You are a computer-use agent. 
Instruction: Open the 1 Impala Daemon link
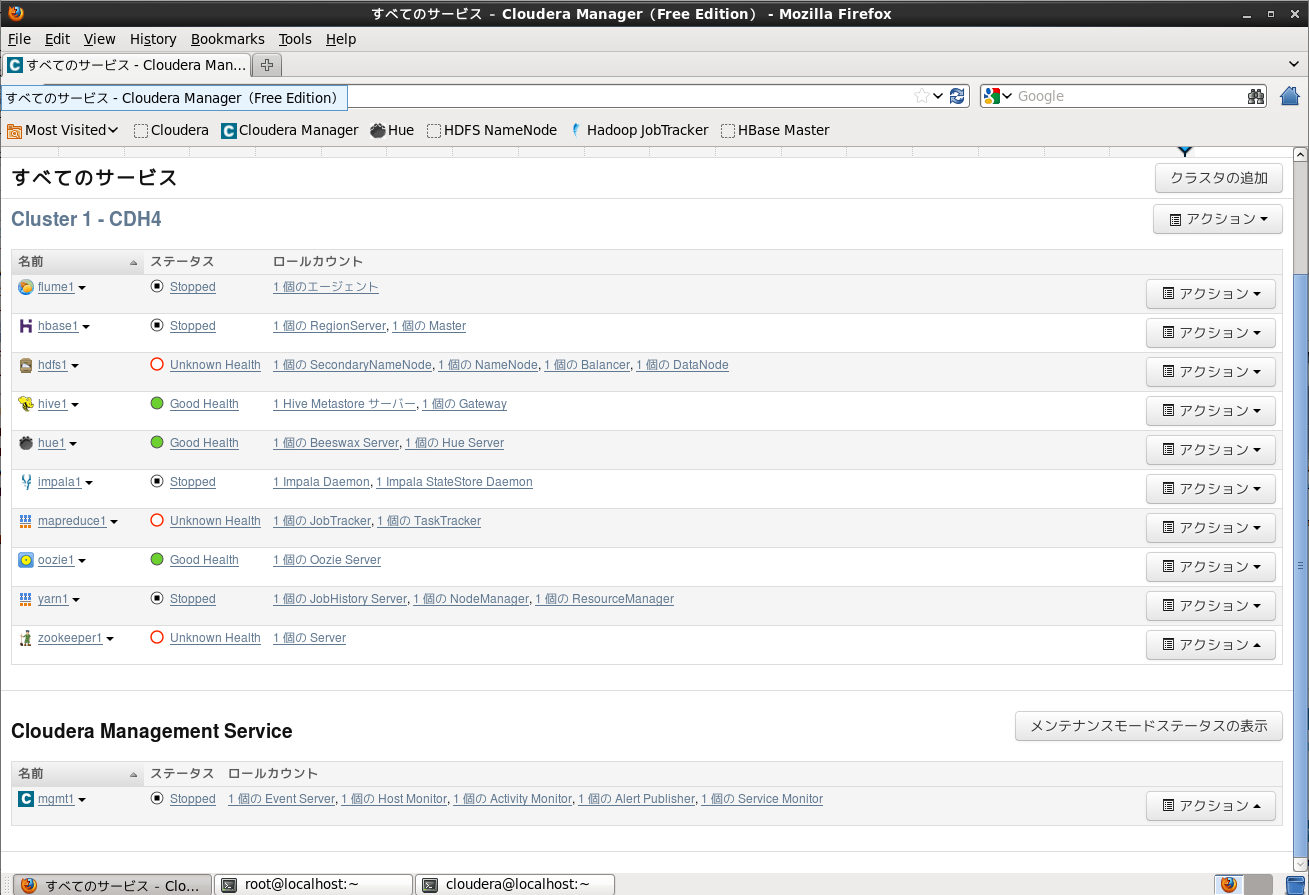[x=321, y=482]
